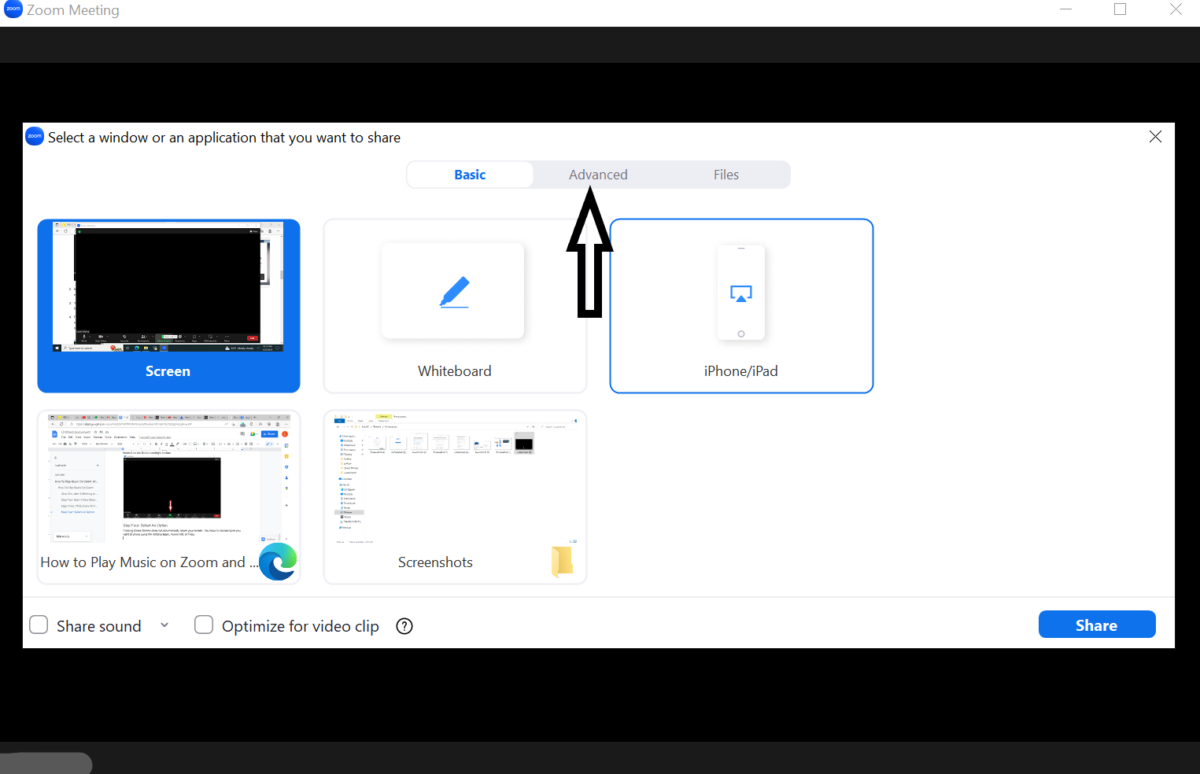The width and height of the screenshot is (1200, 774).
Task: Expand the Share sound options arrow
Action: pyautogui.click(x=164, y=625)
